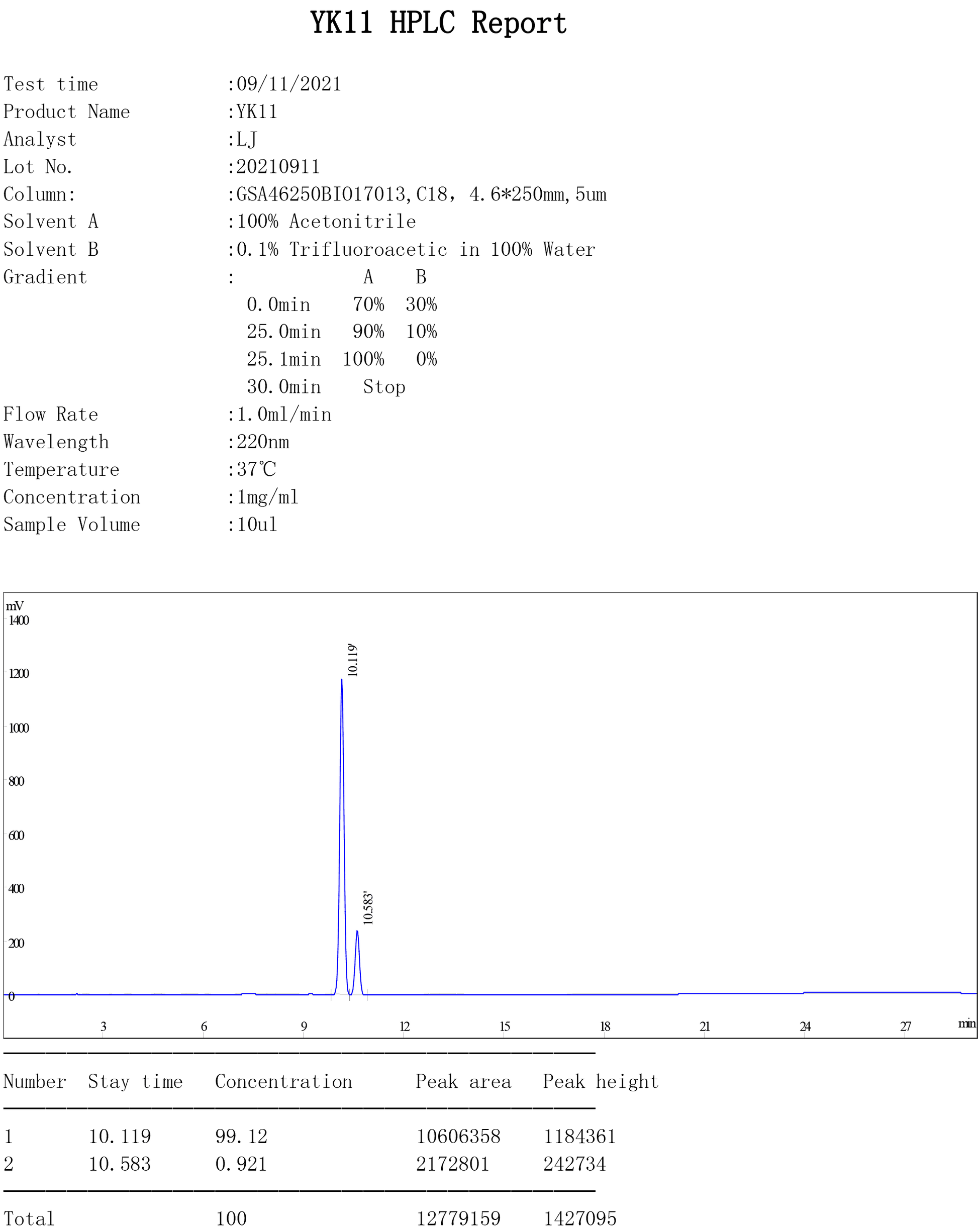Screen dimensions: 978x1232
Task: Click the x-axis tick label 27
Action: [906, 1026]
